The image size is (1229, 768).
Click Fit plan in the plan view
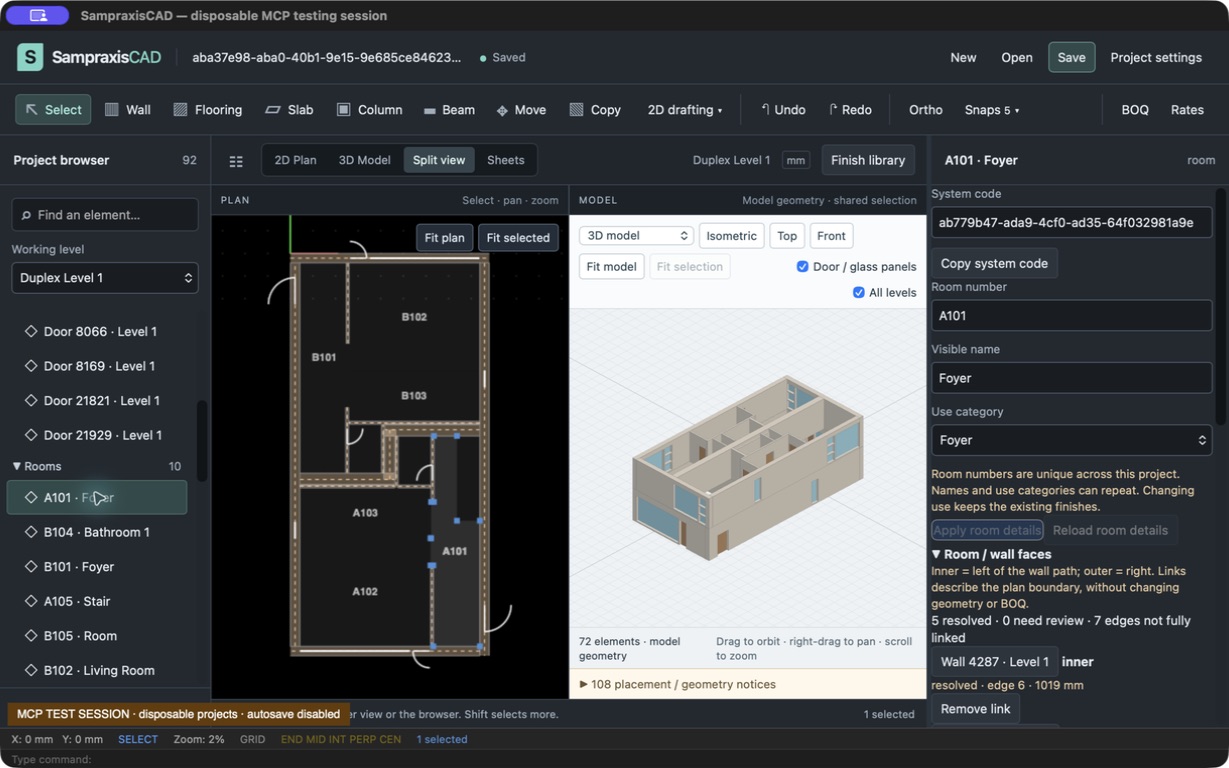(x=444, y=237)
